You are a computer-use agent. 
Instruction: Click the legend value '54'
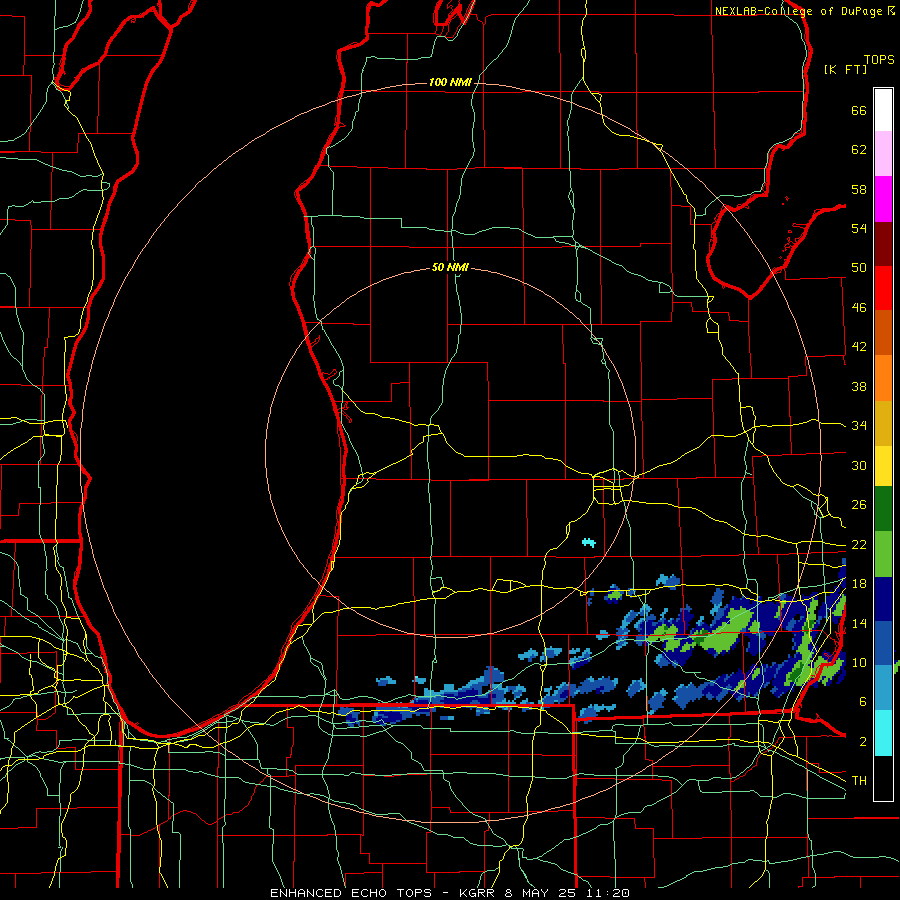point(859,228)
